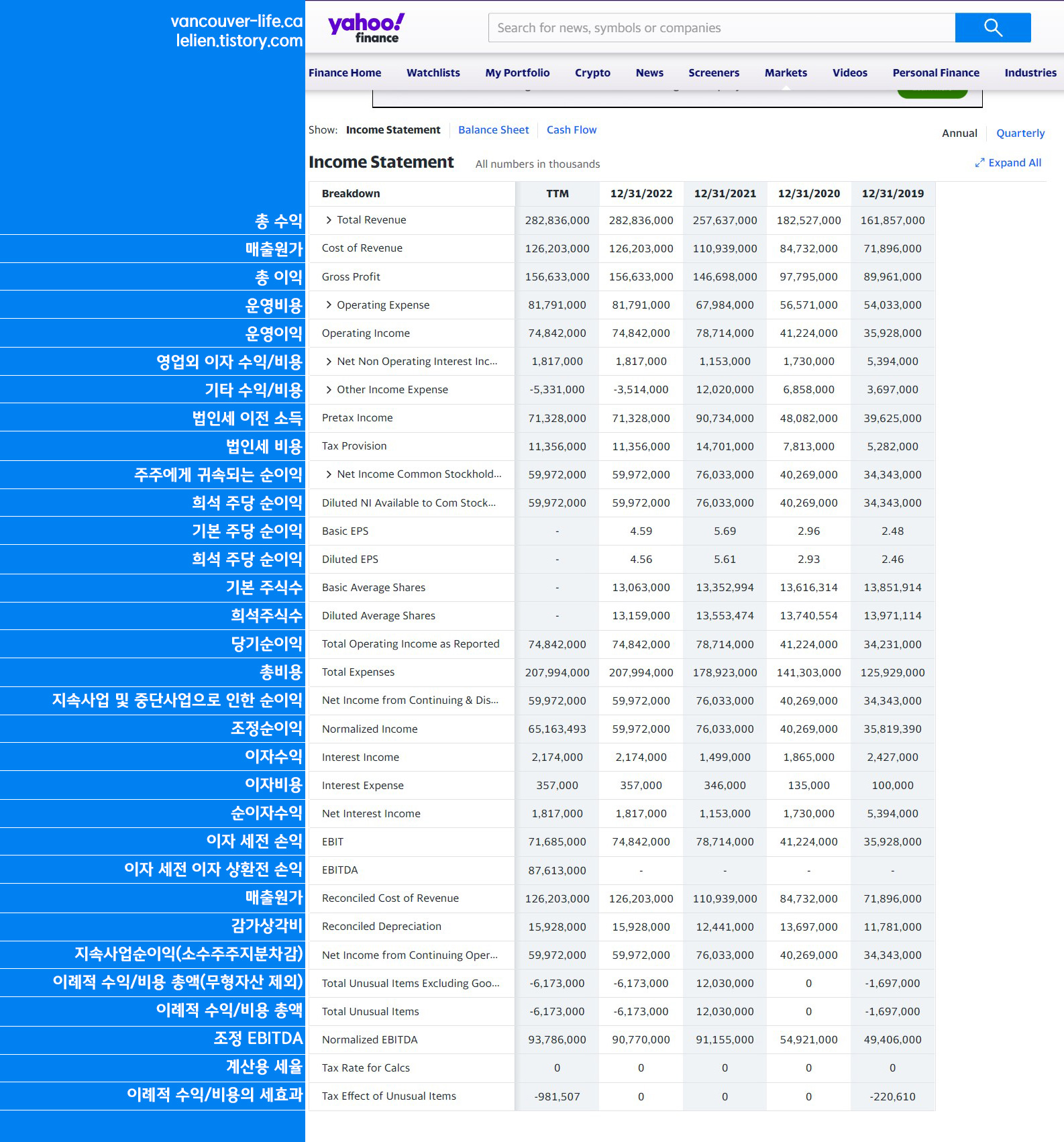Click the Breakdown column header
Image resolution: width=1064 pixels, height=1142 pixels.
tap(351, 194)
